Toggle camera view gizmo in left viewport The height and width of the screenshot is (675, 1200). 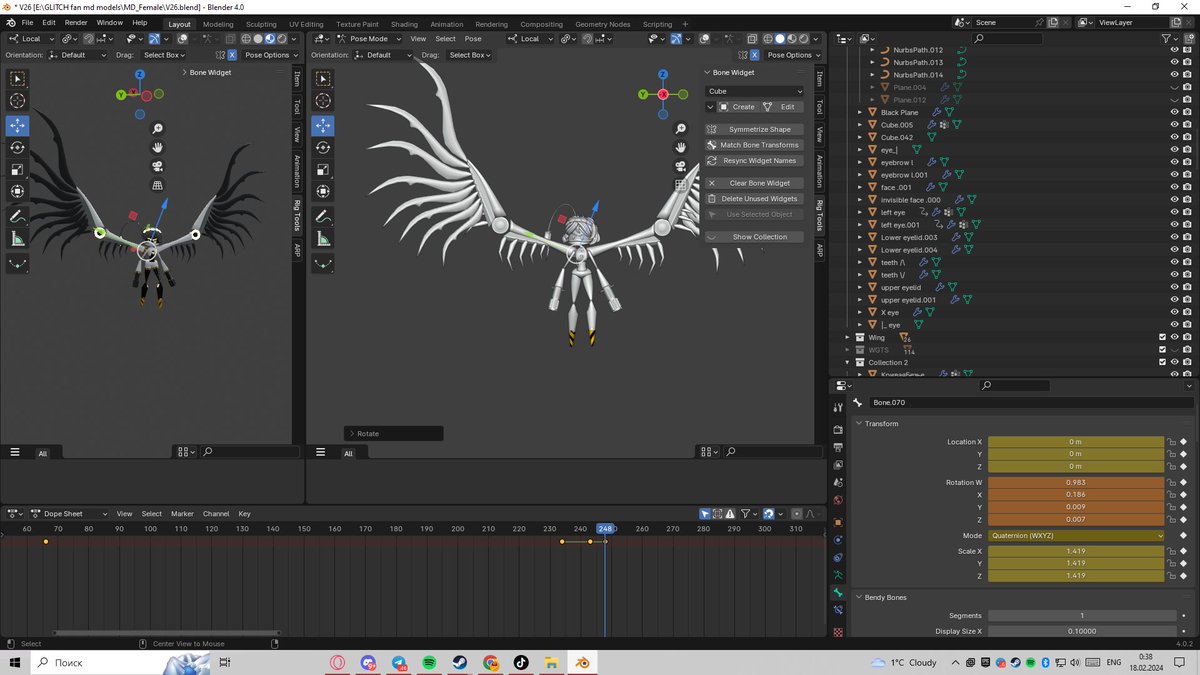tap(158, 166)
